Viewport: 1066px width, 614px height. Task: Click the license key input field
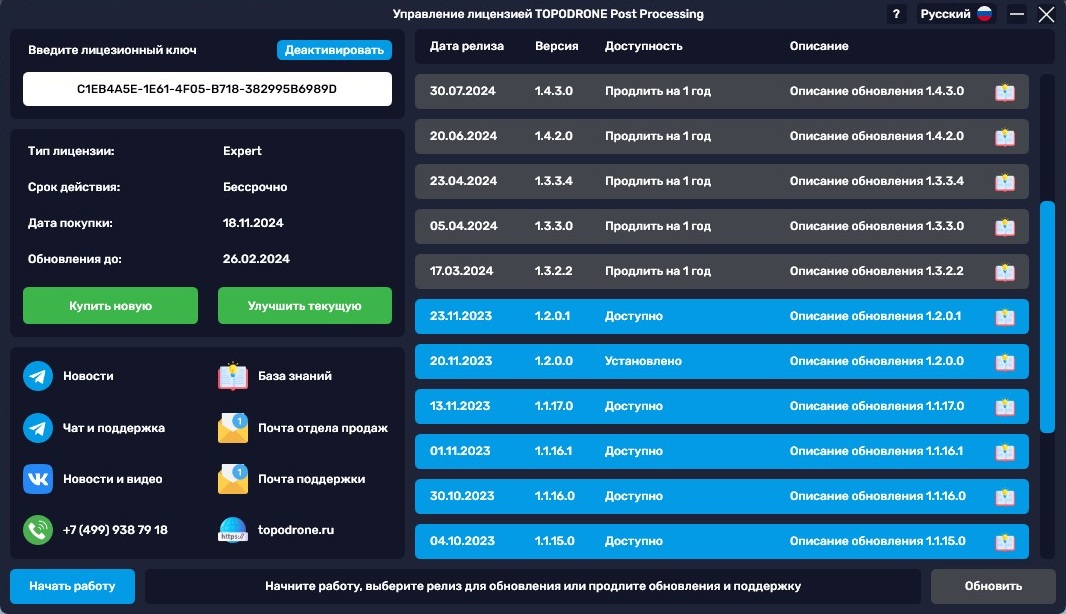[x=207, y=89]
